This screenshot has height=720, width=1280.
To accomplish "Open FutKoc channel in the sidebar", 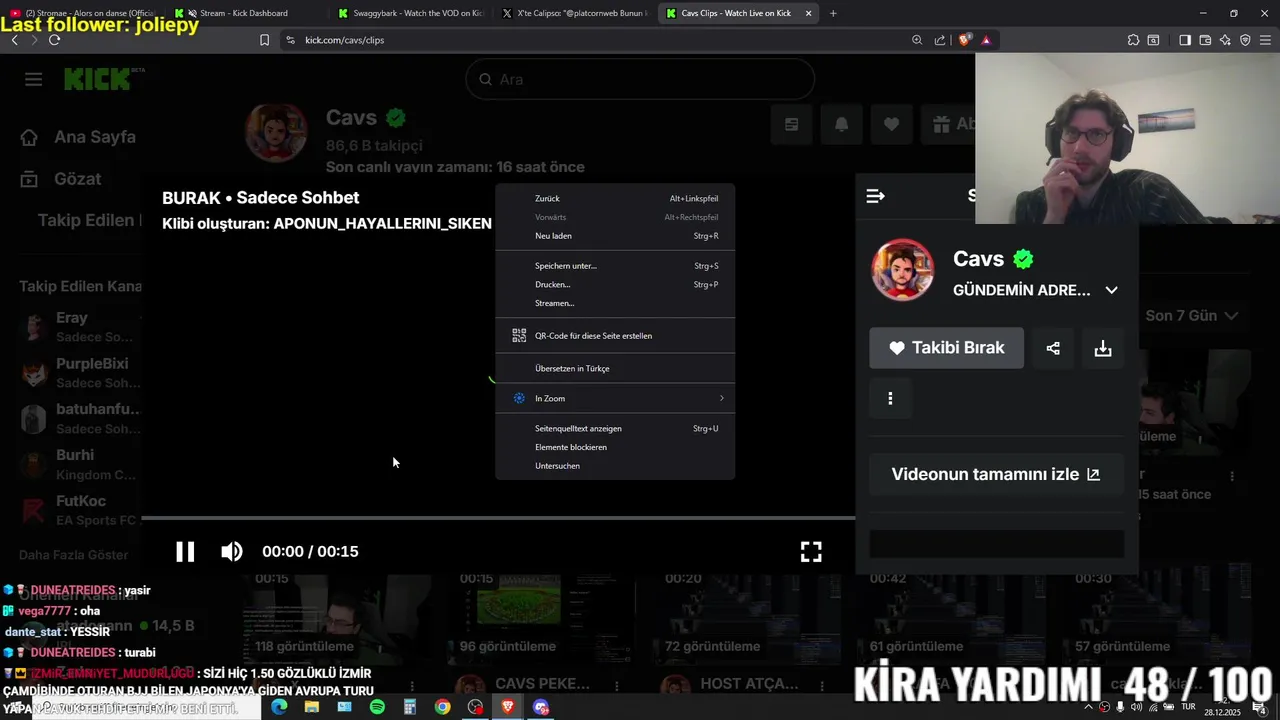I will tap(80, 510).
